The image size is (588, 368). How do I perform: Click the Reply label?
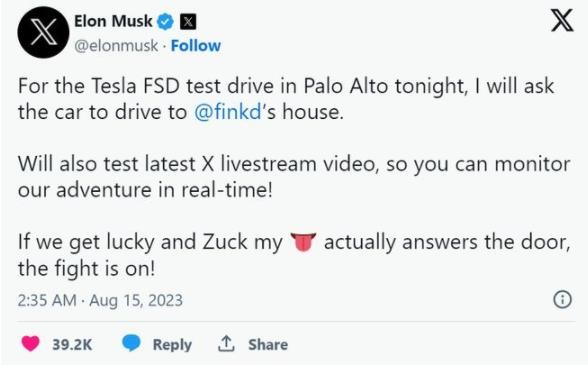[172, 344]
